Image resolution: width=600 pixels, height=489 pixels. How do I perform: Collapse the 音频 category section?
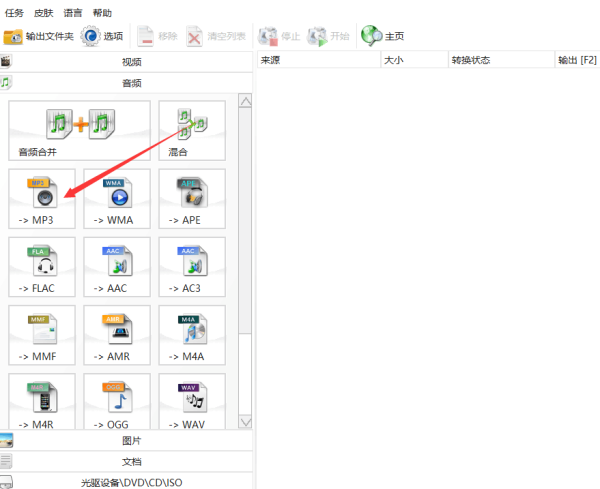pyautogui.click(x=126, y=83)
